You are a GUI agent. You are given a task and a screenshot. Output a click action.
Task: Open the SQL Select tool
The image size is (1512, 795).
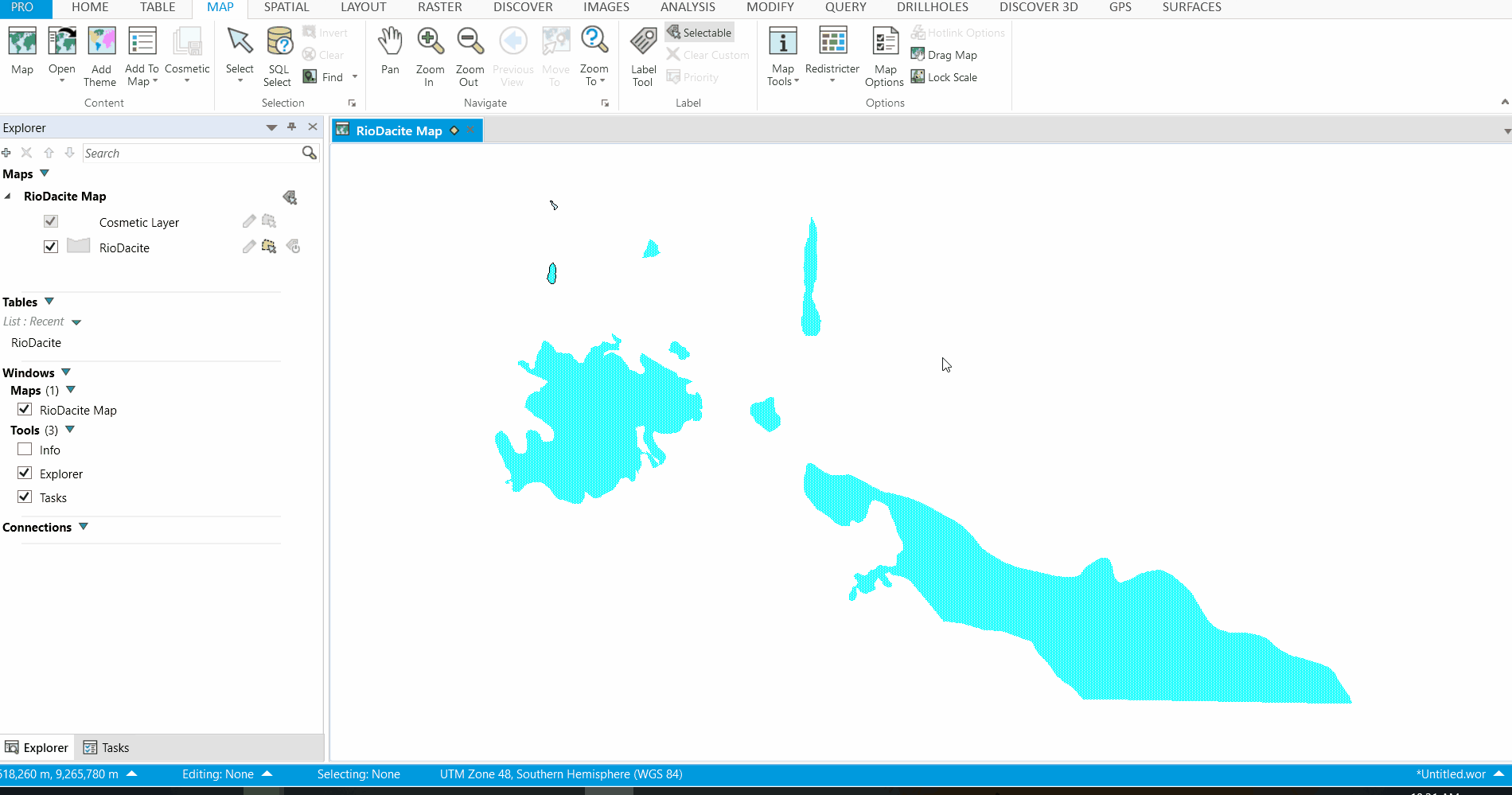(278, 53)
